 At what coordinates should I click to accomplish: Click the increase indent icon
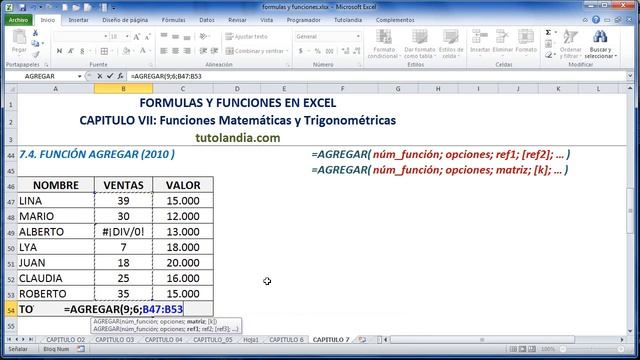coord(214,51)
